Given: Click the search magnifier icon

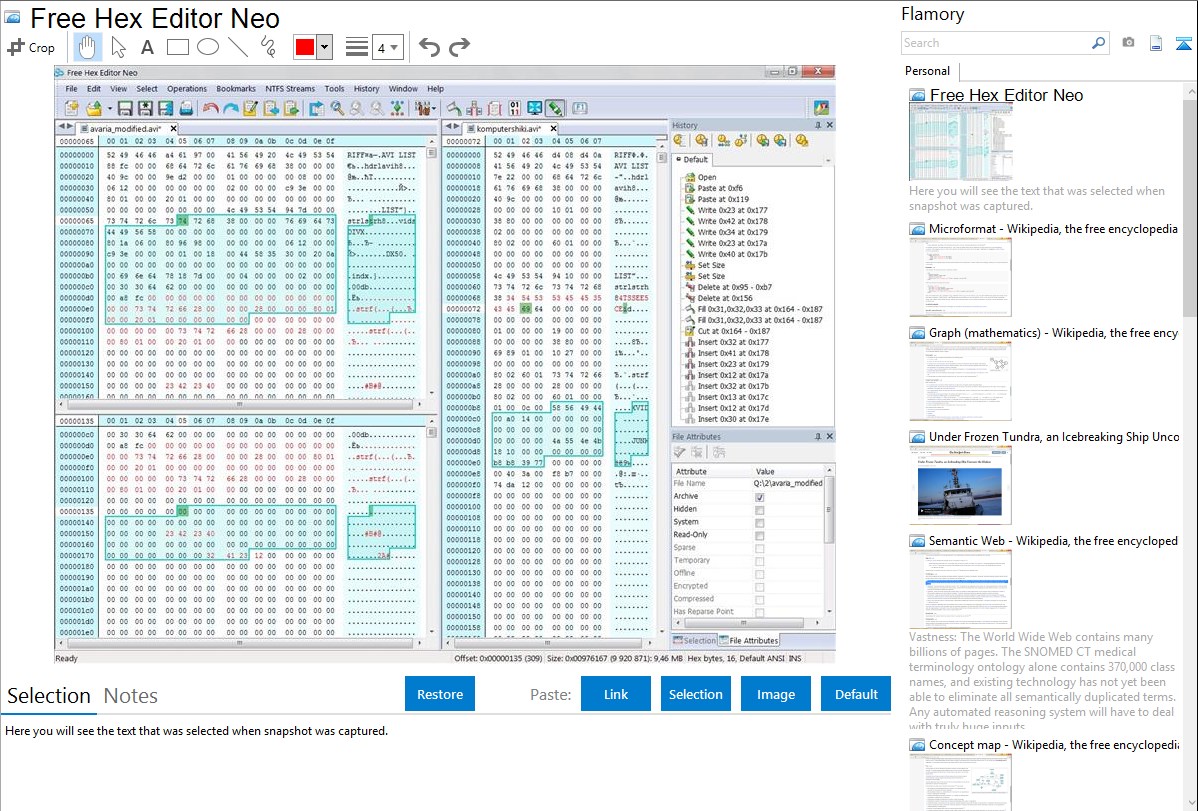Looking at the screenshot, I should pos(1098,43).
